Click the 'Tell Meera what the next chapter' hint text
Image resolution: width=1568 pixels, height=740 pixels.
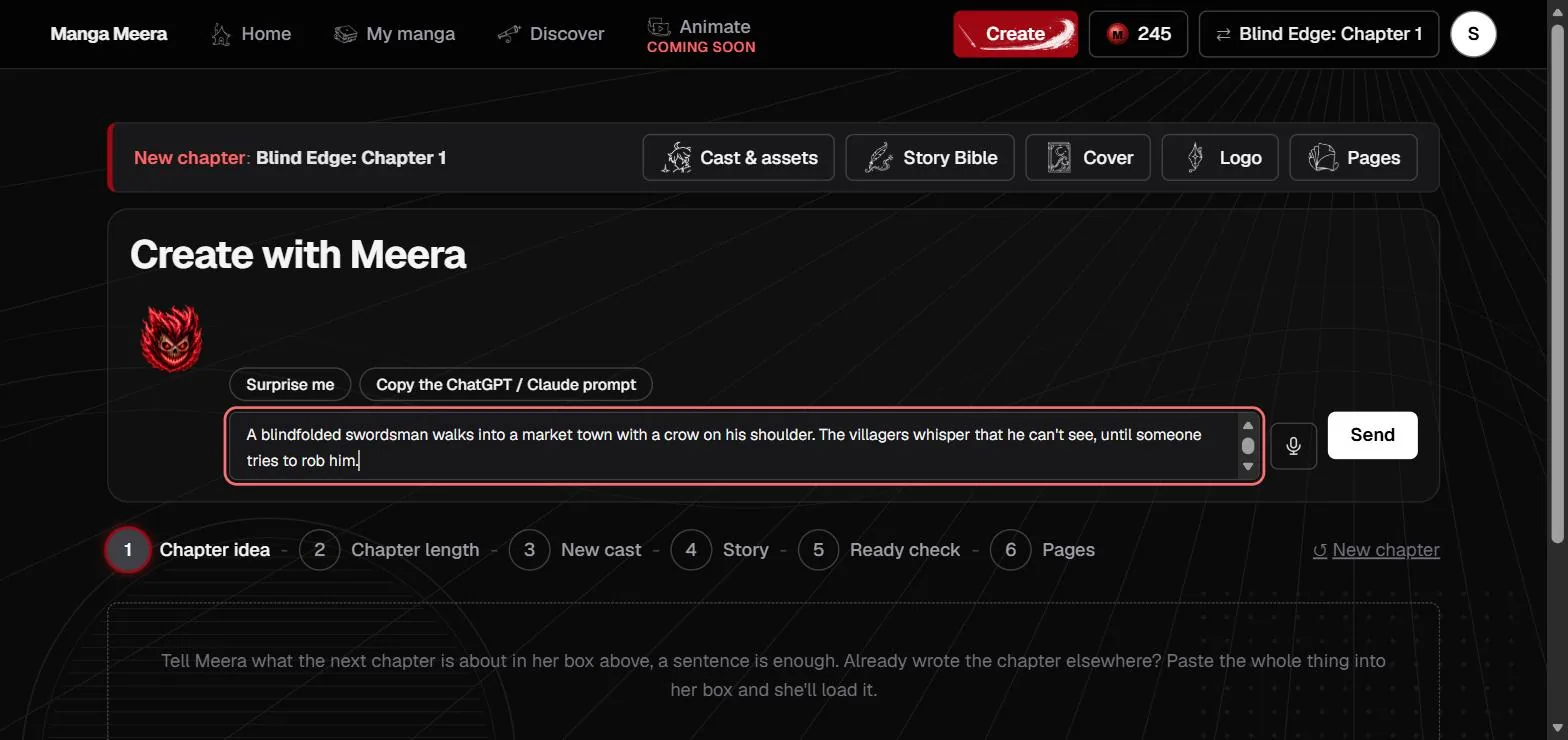click(773, 675)
